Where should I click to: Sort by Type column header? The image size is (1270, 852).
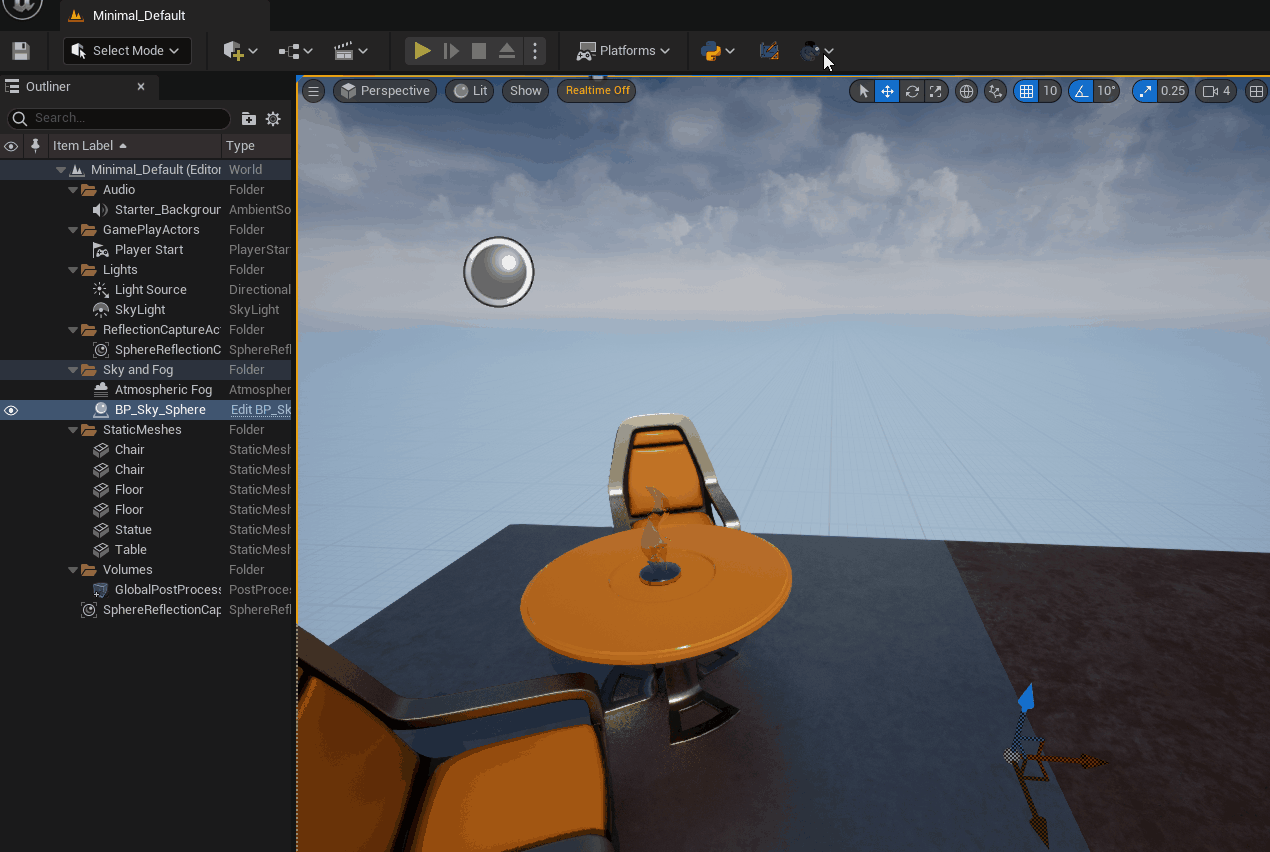(x=240, y=146)
